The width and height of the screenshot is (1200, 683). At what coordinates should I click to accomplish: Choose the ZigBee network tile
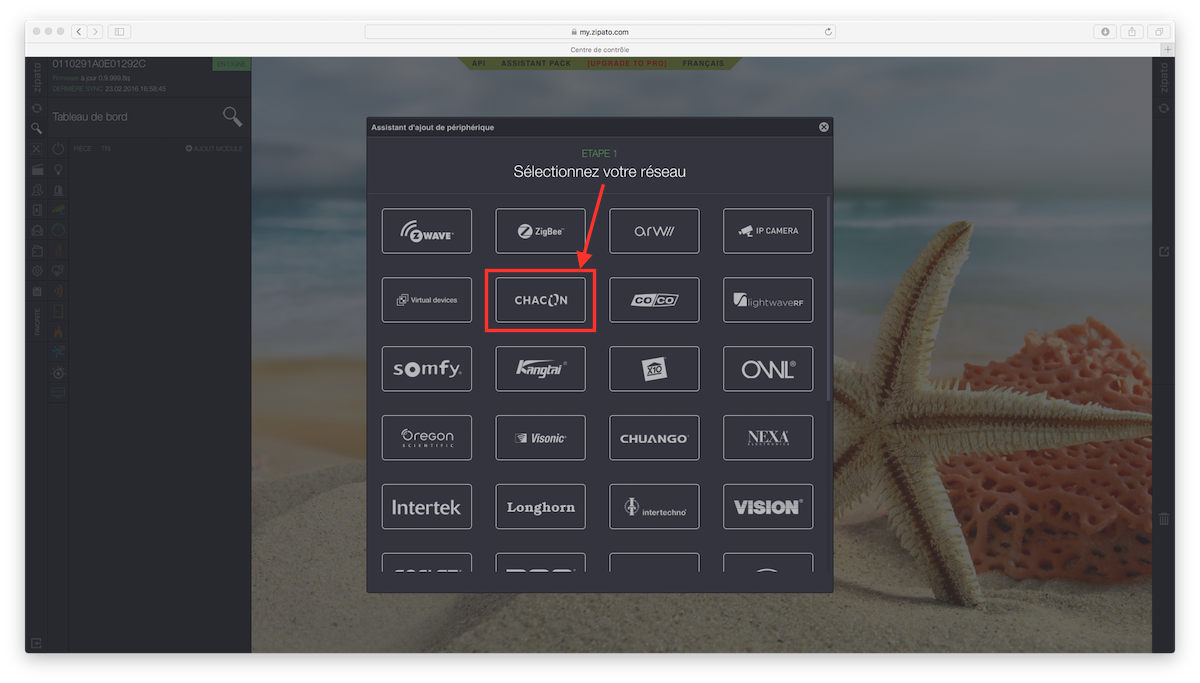click(x=541, y=231)
